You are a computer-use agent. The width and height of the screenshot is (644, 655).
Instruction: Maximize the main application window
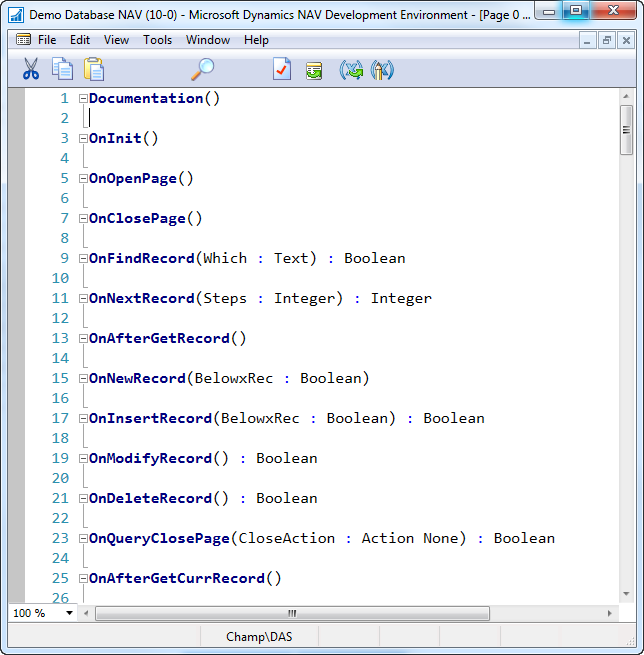pyautogui.click(x=576, y=10)
